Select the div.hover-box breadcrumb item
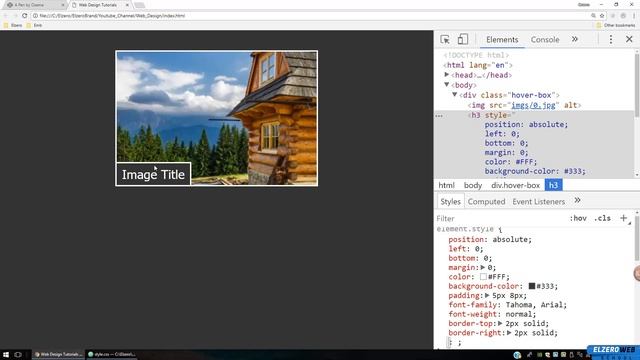 pyautogui.click(x=516, y=185)
